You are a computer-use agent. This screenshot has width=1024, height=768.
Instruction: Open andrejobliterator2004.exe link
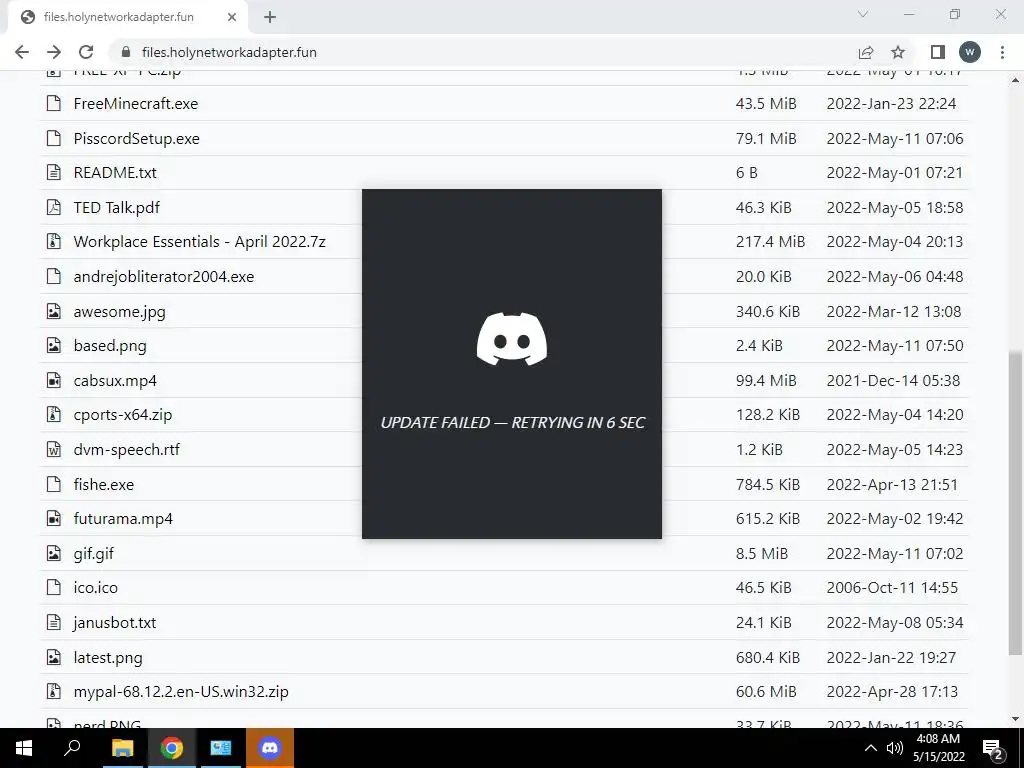(164, 276)
